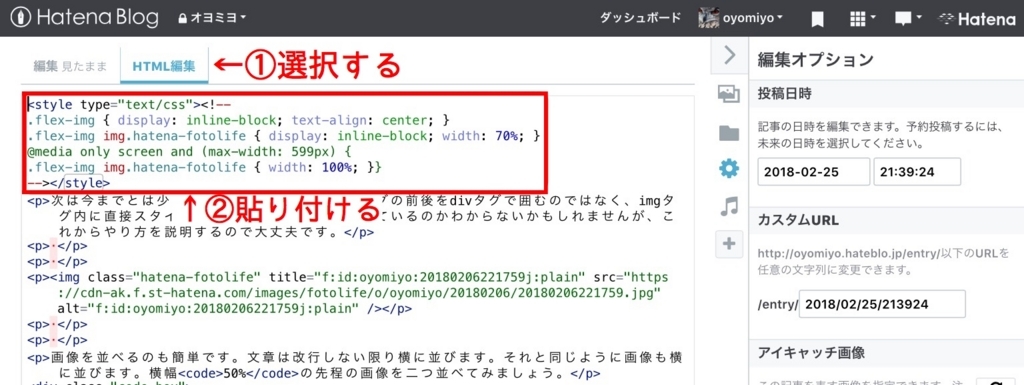
Task: Open the Hatena Blog logo home link
Action: (84, 18)
